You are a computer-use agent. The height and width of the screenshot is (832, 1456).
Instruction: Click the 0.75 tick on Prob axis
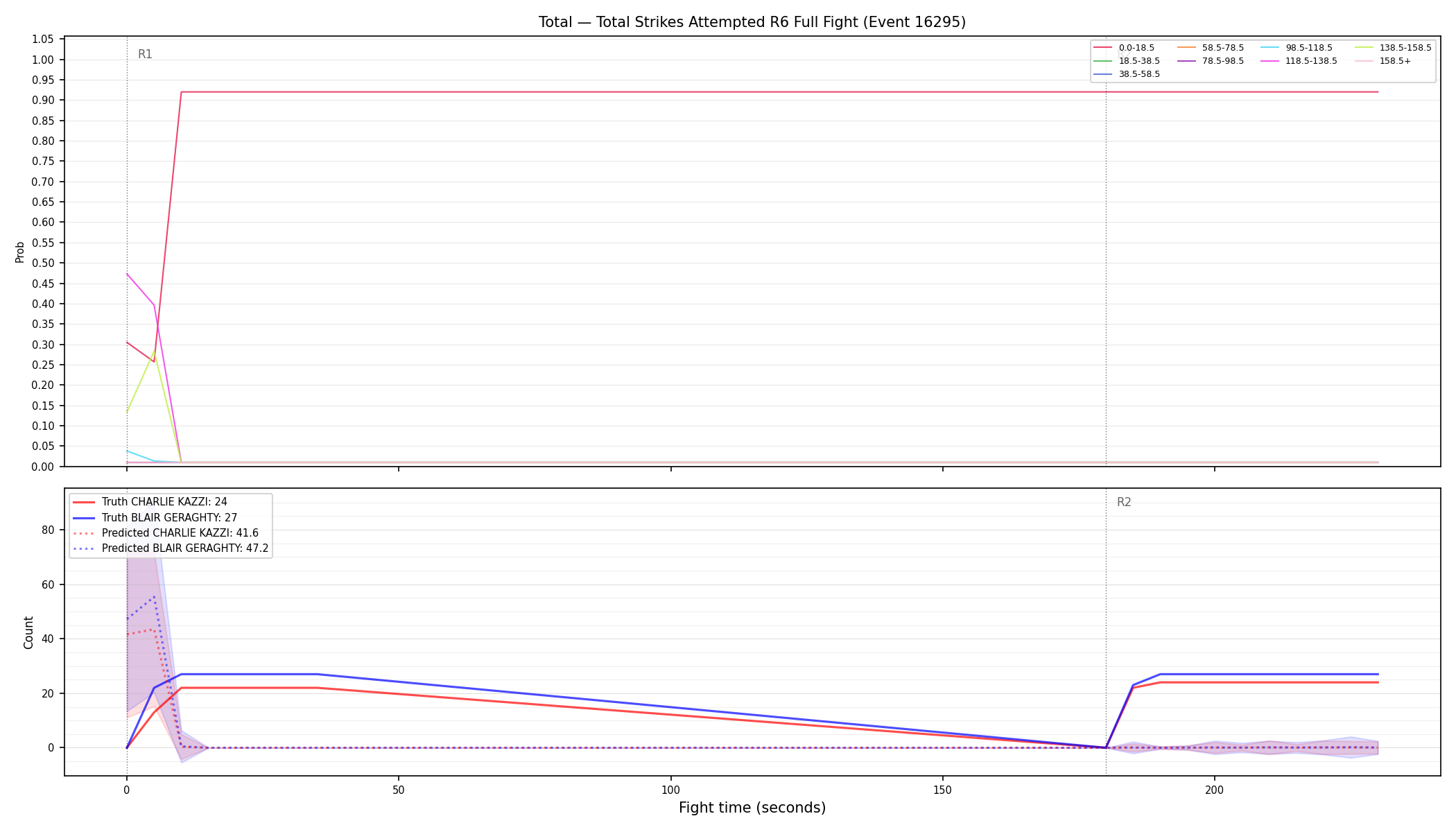tap(43, 162)
